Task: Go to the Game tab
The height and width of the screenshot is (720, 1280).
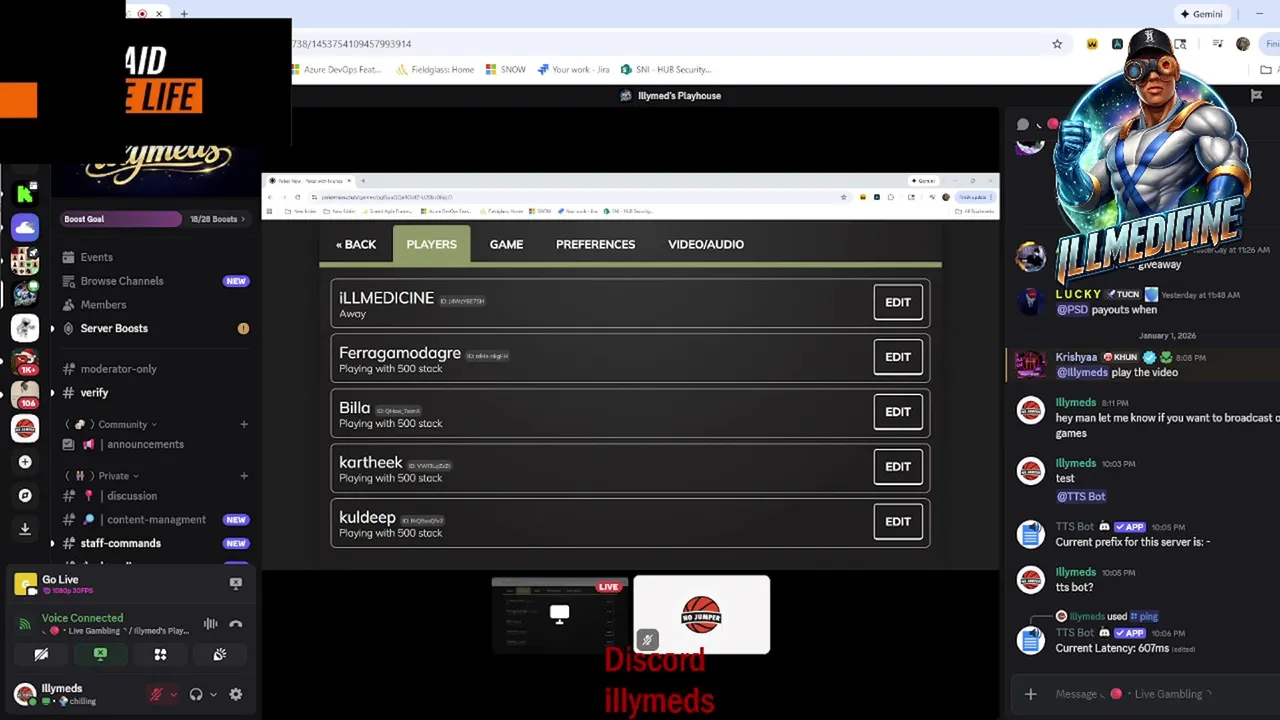Action: (506, 244)
